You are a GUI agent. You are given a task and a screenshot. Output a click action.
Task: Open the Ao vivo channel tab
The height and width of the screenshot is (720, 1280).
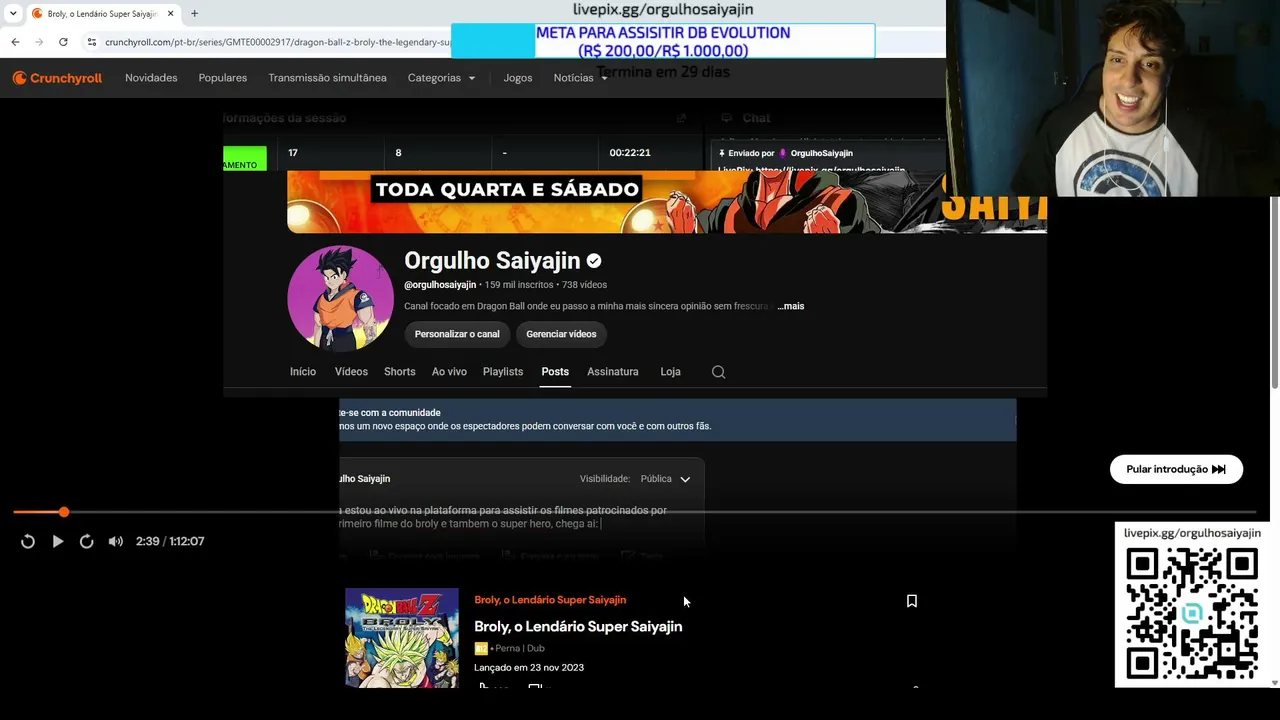click(x=449, y=372)
